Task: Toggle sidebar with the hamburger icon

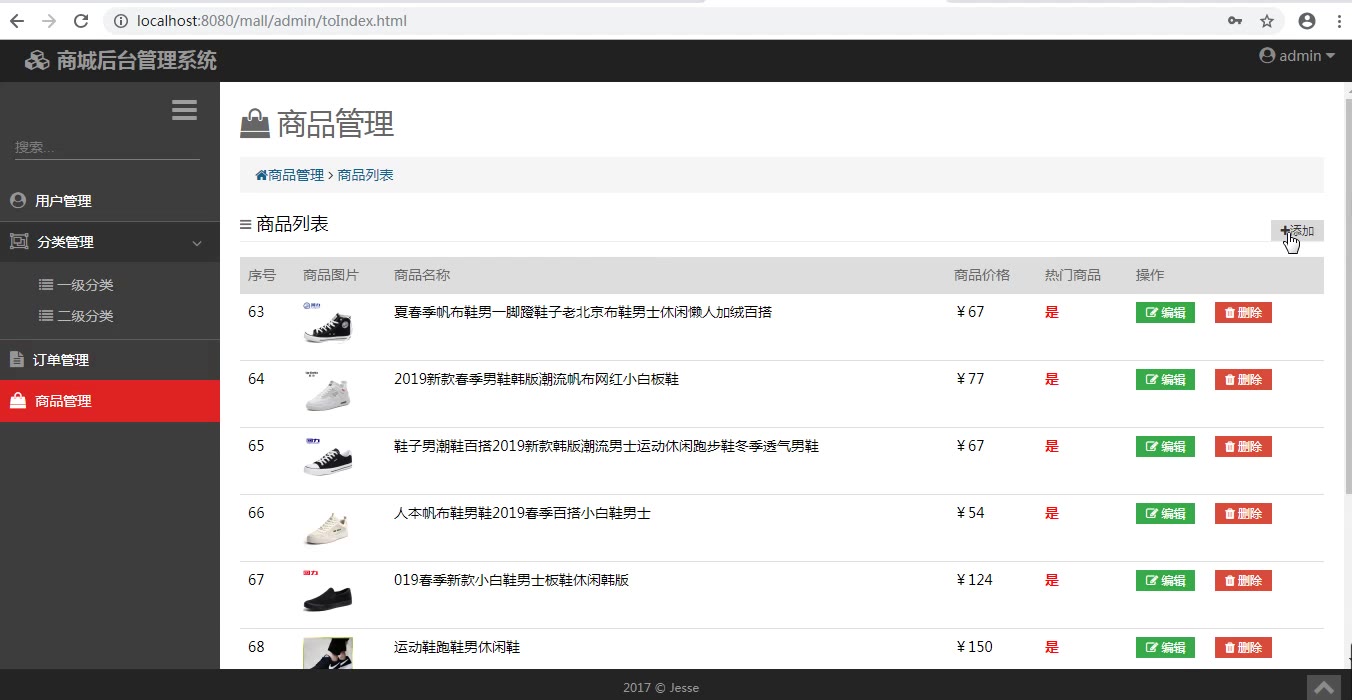Action: point(184,110)
